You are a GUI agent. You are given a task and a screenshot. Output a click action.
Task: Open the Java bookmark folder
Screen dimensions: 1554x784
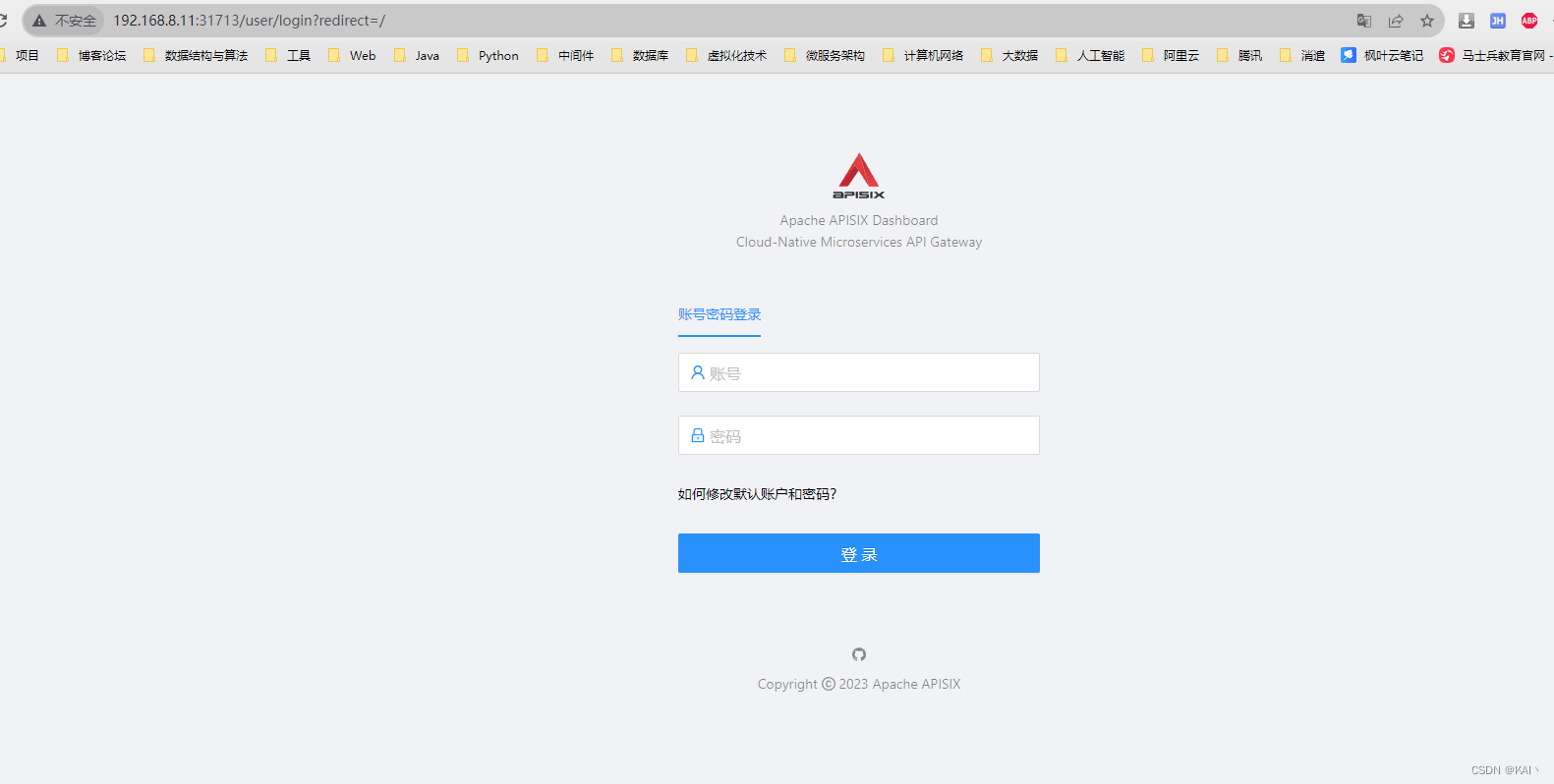[x=417, y=56]
